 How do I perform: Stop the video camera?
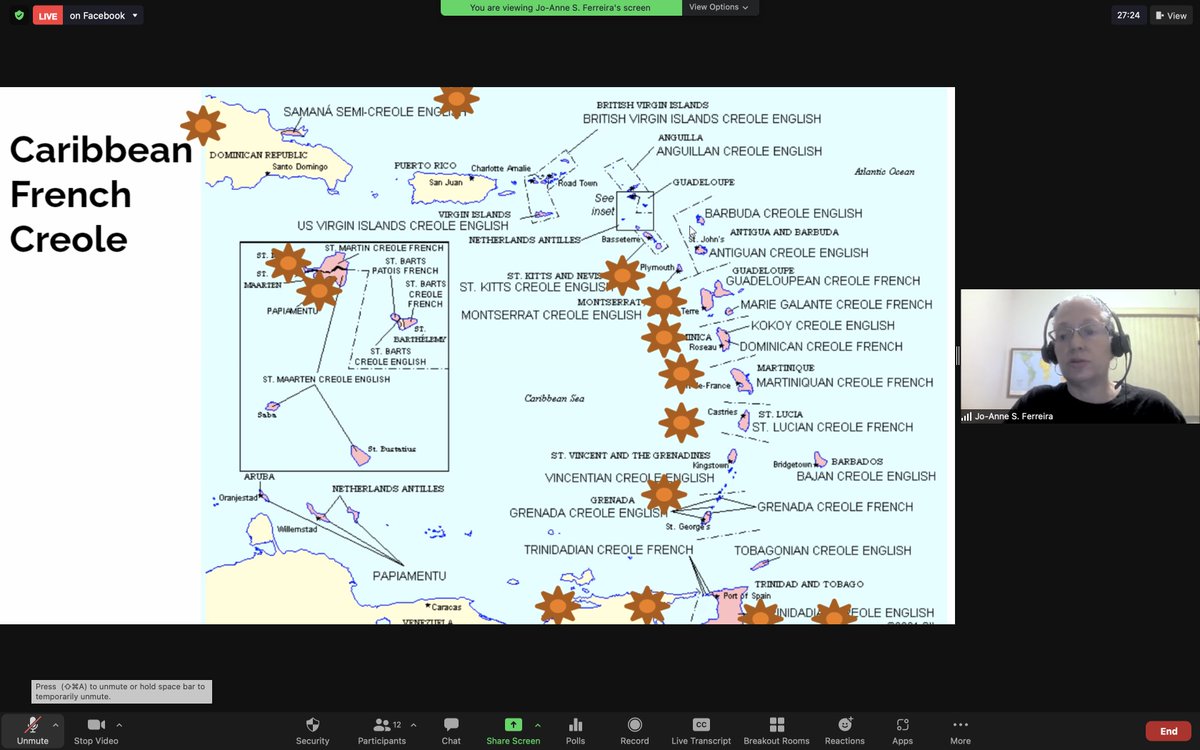96,730
